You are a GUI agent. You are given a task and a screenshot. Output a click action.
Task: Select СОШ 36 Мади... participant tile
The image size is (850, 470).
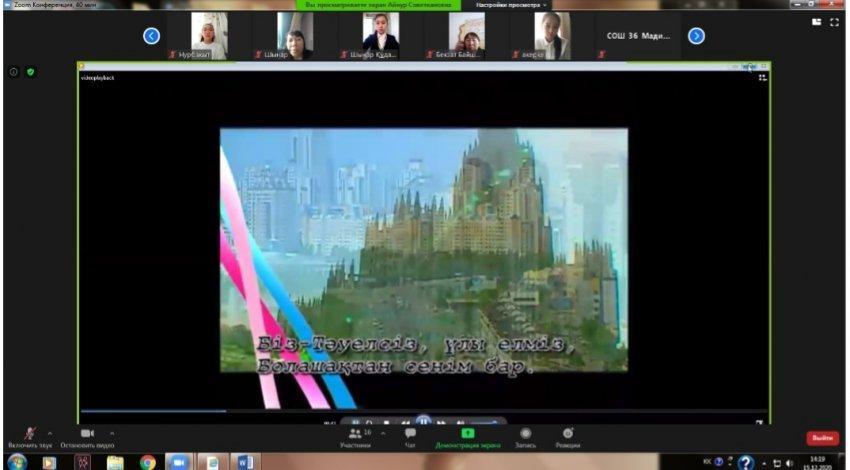pos(638,36)
